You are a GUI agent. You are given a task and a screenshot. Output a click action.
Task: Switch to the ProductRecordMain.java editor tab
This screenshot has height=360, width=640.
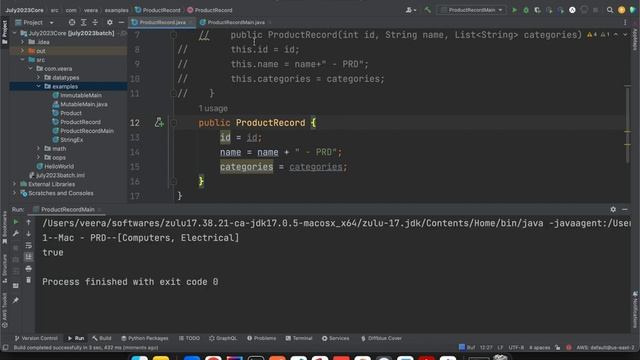click(235, 22)
